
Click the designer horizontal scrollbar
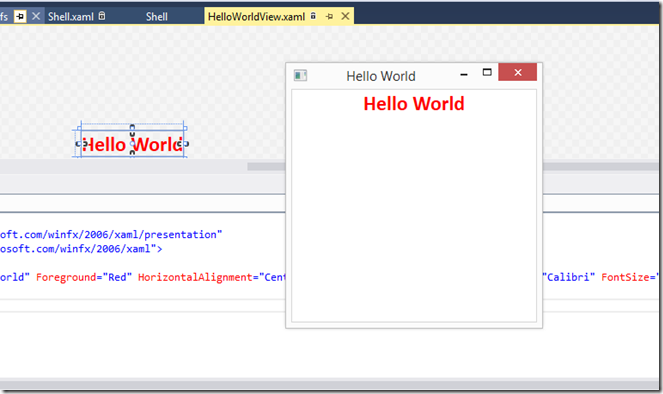[x=266, y=167]
